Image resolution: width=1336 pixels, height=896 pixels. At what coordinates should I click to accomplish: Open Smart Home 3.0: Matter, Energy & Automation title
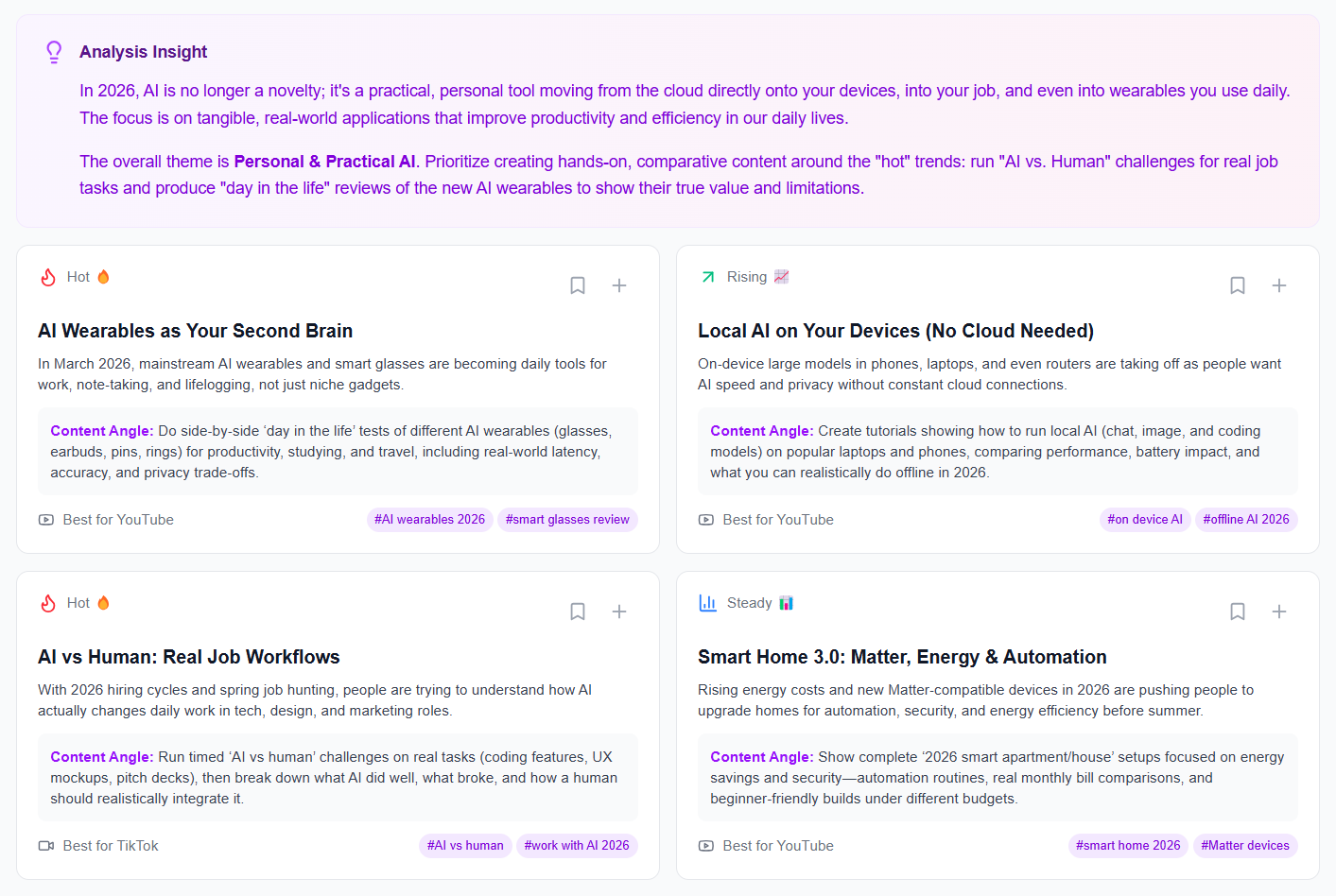click(x=902, y=657)
